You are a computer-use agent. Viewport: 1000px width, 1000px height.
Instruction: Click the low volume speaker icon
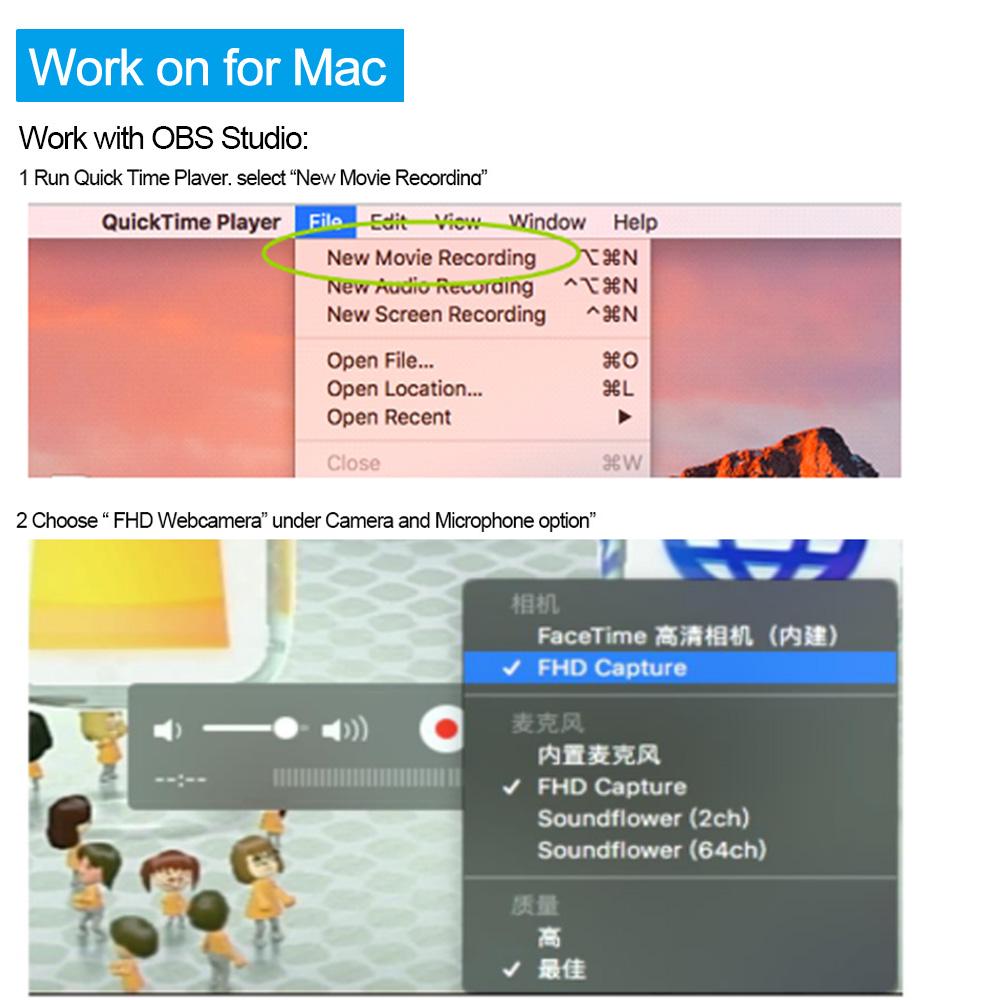click(x=168, y=730)
